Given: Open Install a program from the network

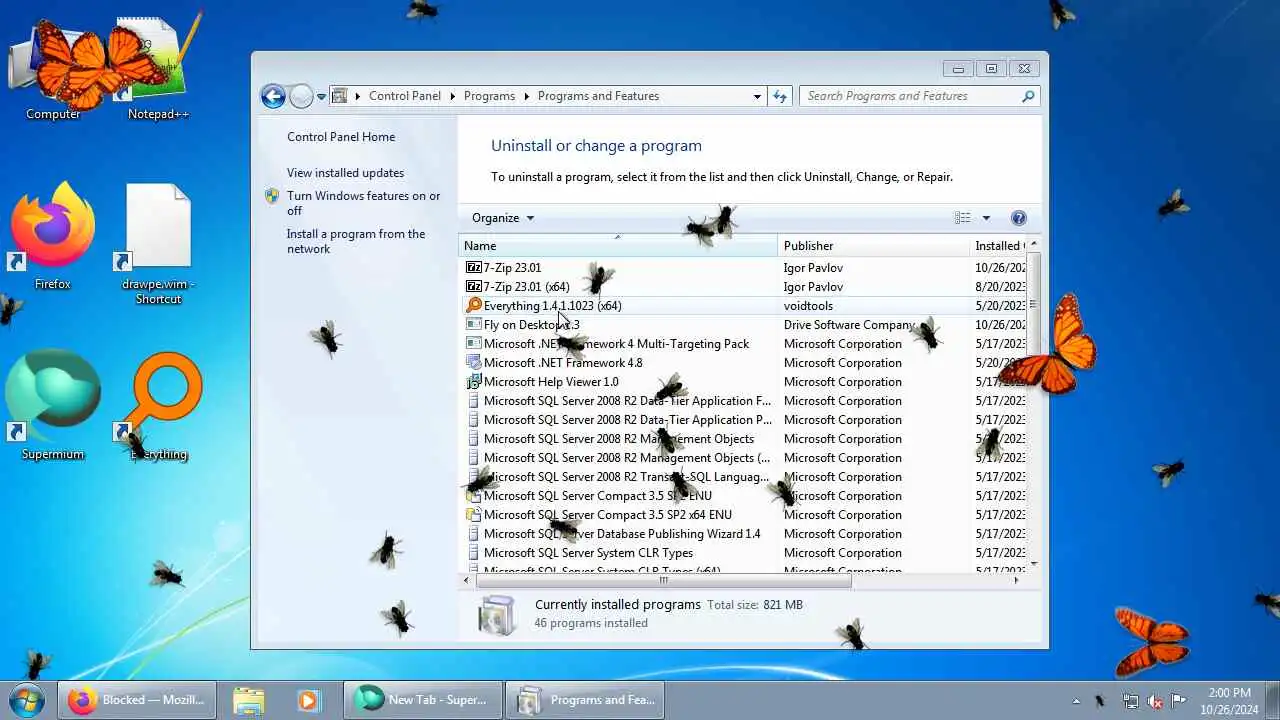Looking at the screenshot, I should pos(356,241).
